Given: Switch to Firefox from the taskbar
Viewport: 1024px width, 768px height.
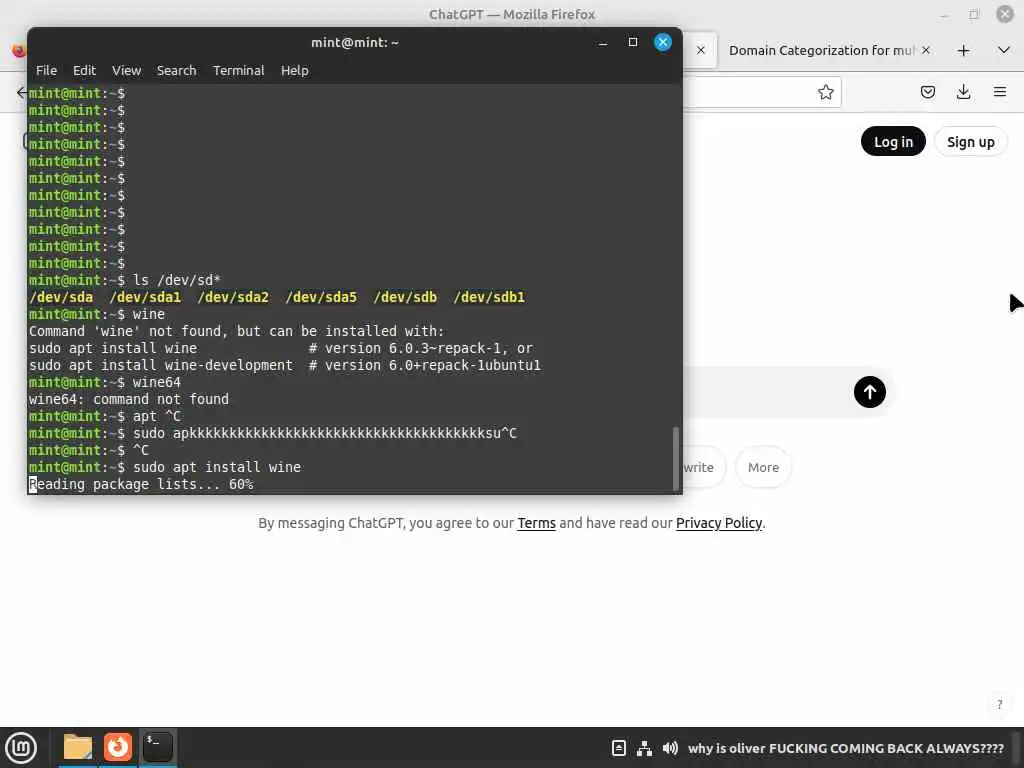Looking at the screenshot, I should click(x=118, y=747).
